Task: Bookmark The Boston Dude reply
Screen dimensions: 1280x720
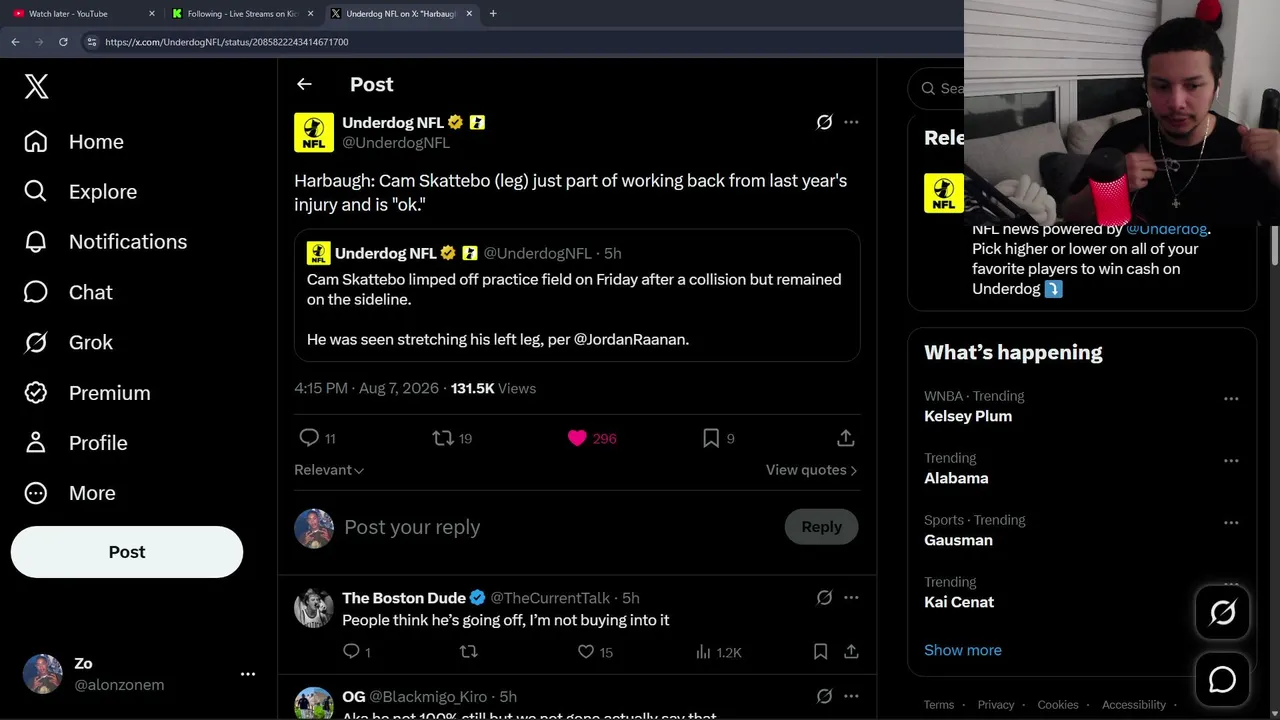Action: (x=820, y=652)
